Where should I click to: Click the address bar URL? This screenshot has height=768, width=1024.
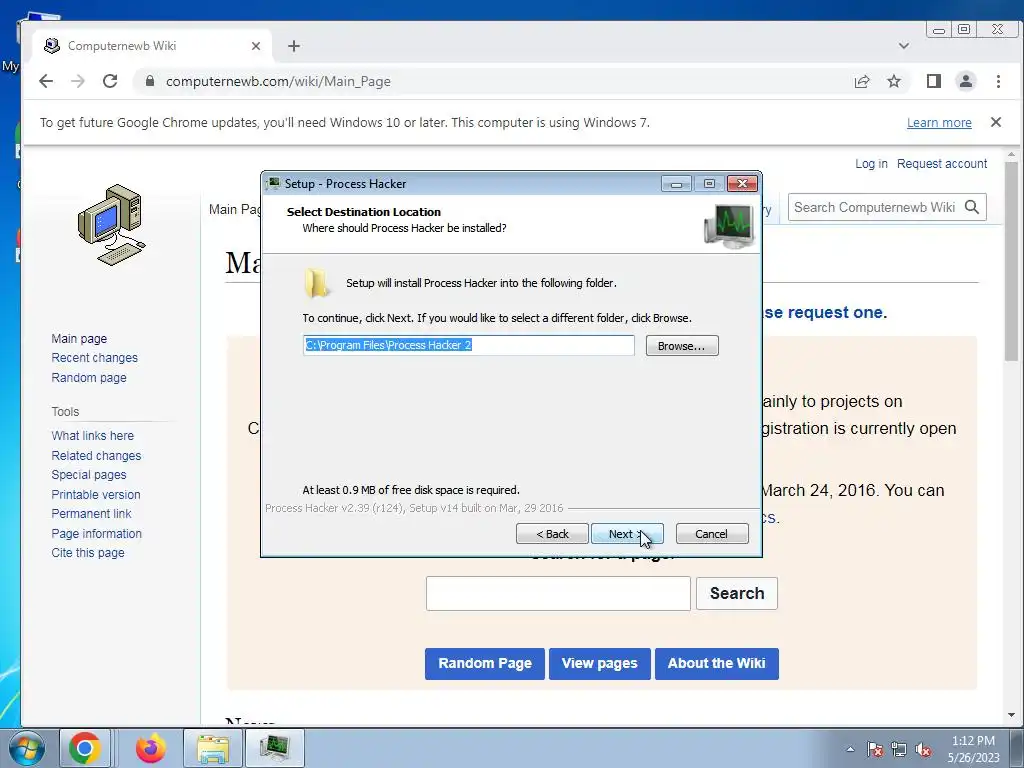[278, 81]
